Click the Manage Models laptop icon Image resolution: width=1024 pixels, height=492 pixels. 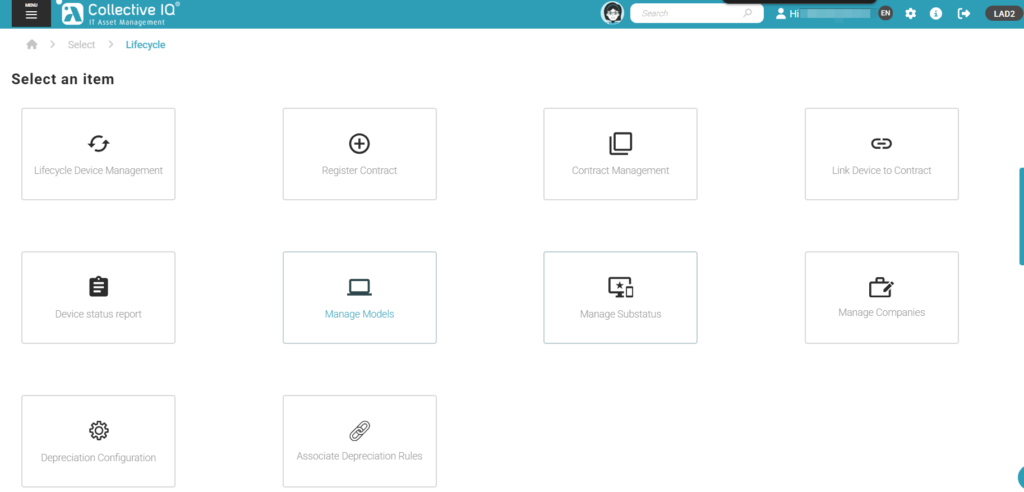[359, 287]
